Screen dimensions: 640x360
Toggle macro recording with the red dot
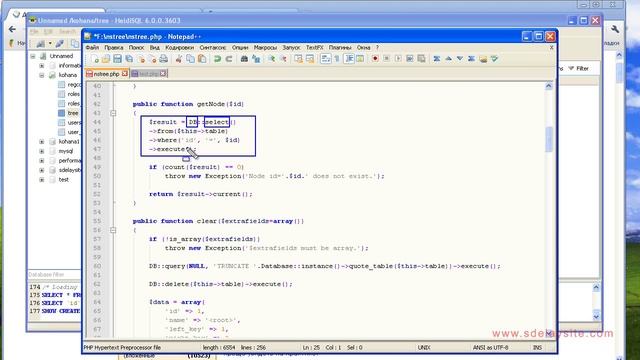coord(375,59)
